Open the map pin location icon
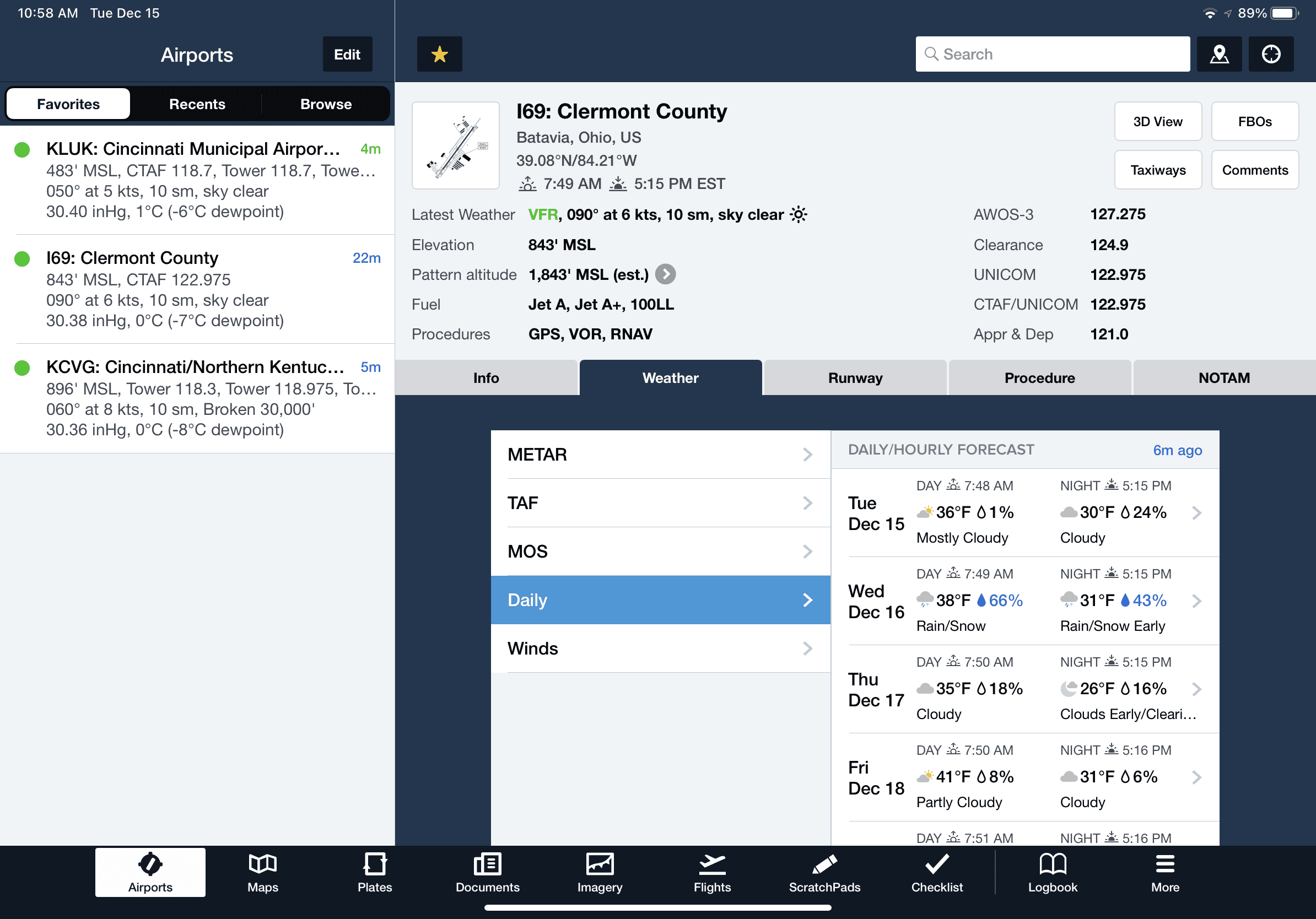 pos(1218,55)
